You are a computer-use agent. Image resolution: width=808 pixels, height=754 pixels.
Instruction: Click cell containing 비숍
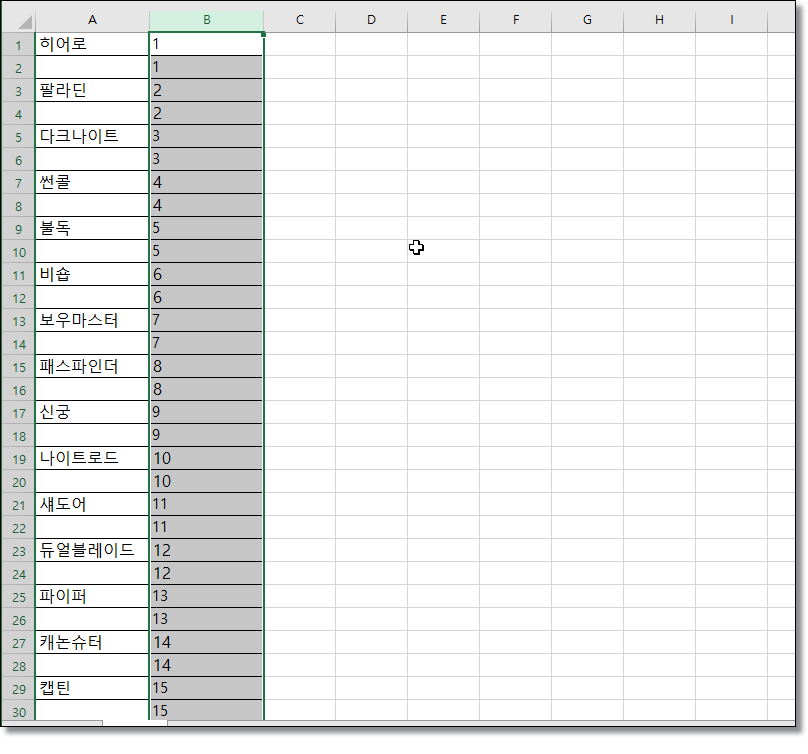[92, 274]
